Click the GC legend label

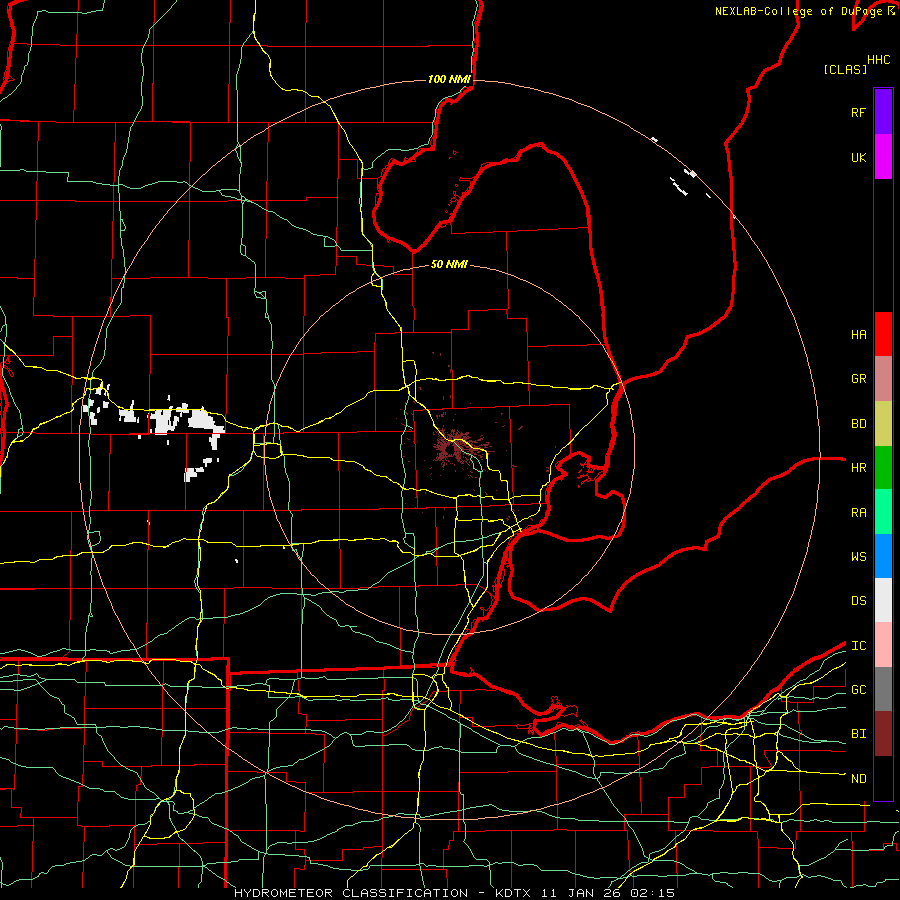858,690
